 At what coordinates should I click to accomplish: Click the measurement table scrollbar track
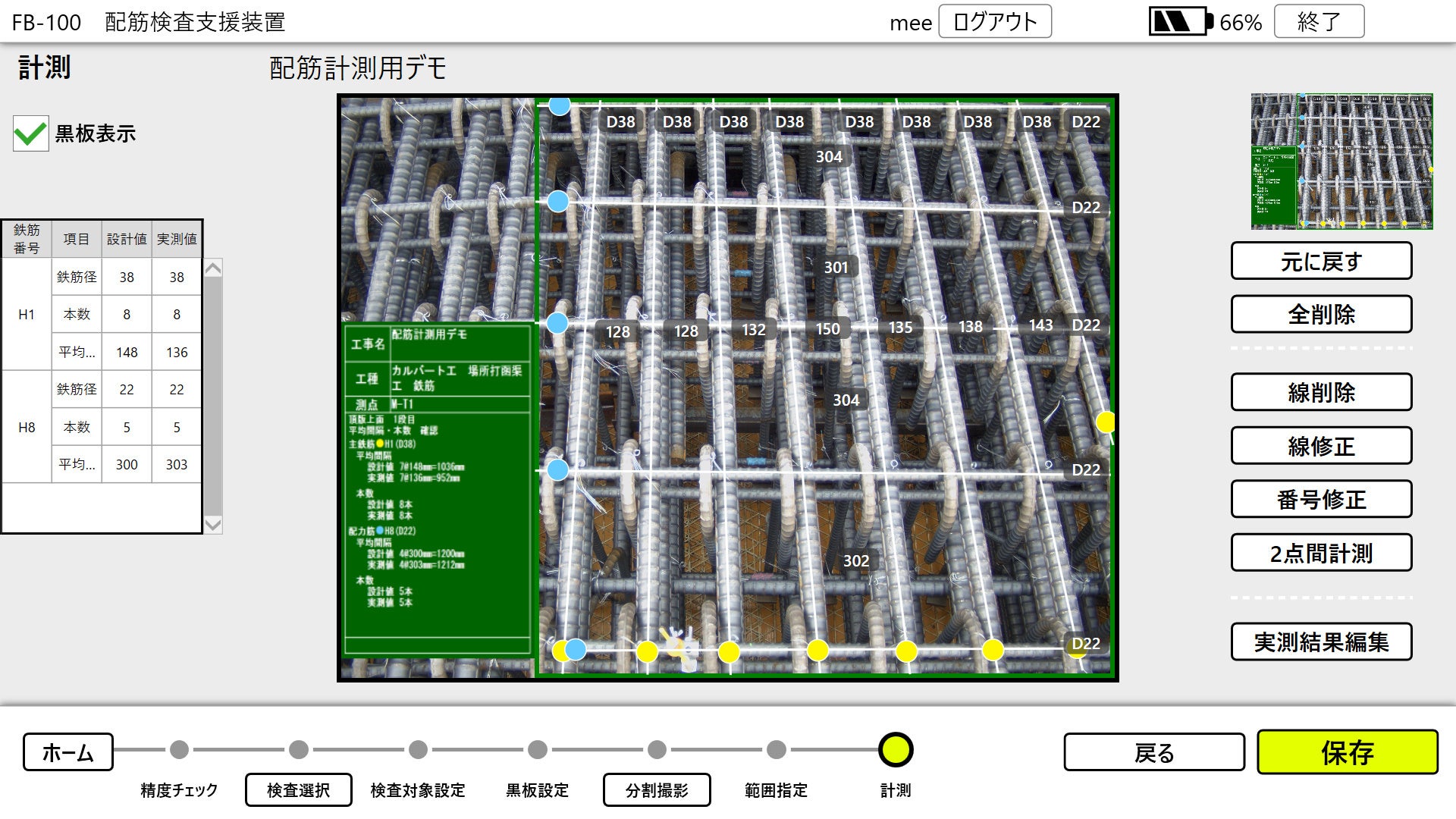point(213,394)
